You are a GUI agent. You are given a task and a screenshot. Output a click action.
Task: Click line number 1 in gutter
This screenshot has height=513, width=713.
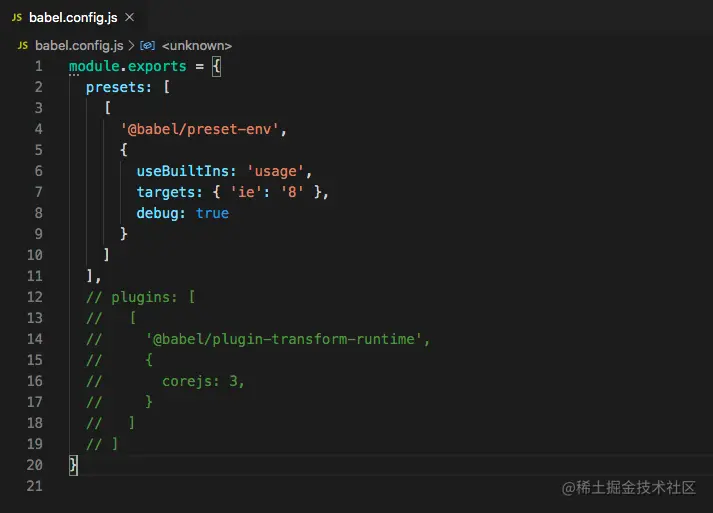click(39, 66)
